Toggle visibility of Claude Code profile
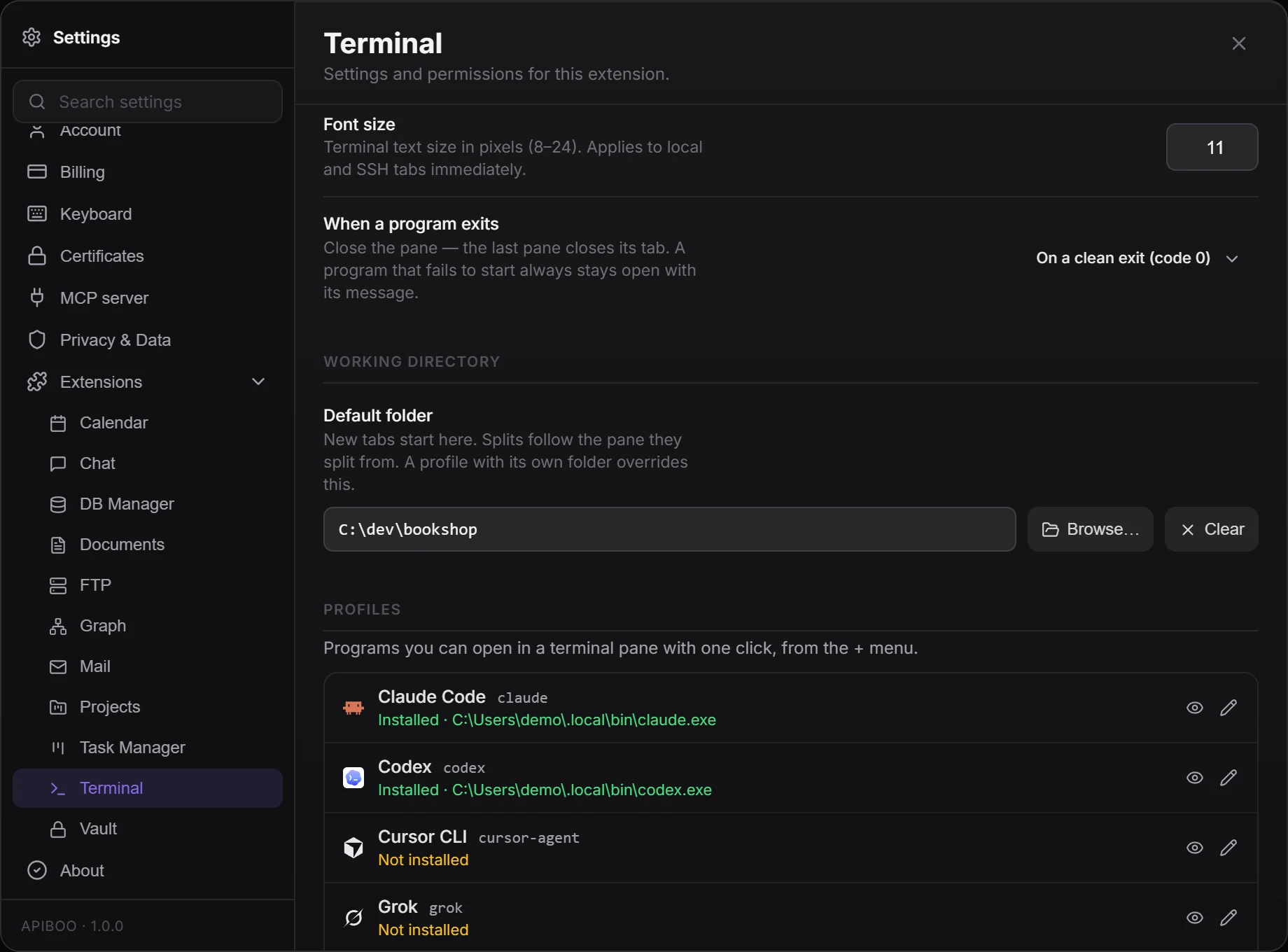Viewport: 1288px width, 952px height. point(1195,708)
